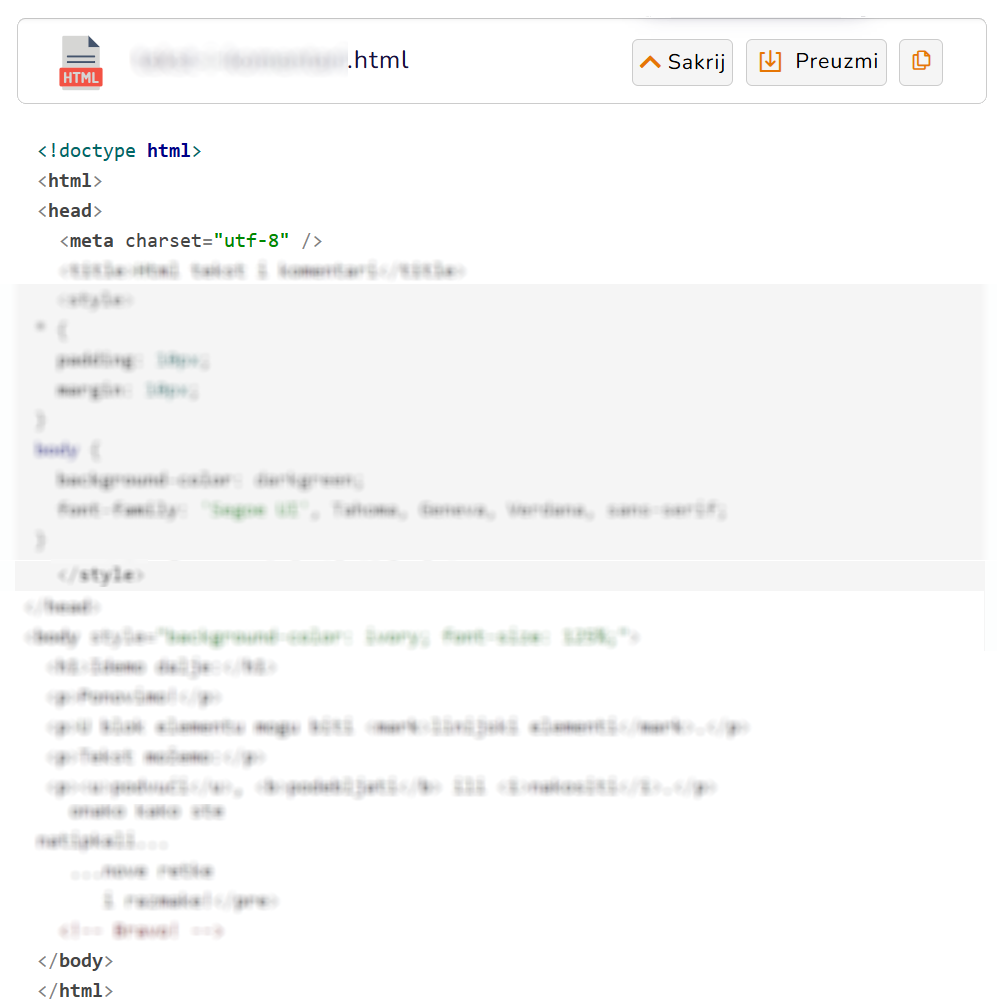Viewport: 997px width, 1008px height.
Task: Click the word charset in the meta tag
Action: coord(163,241)
